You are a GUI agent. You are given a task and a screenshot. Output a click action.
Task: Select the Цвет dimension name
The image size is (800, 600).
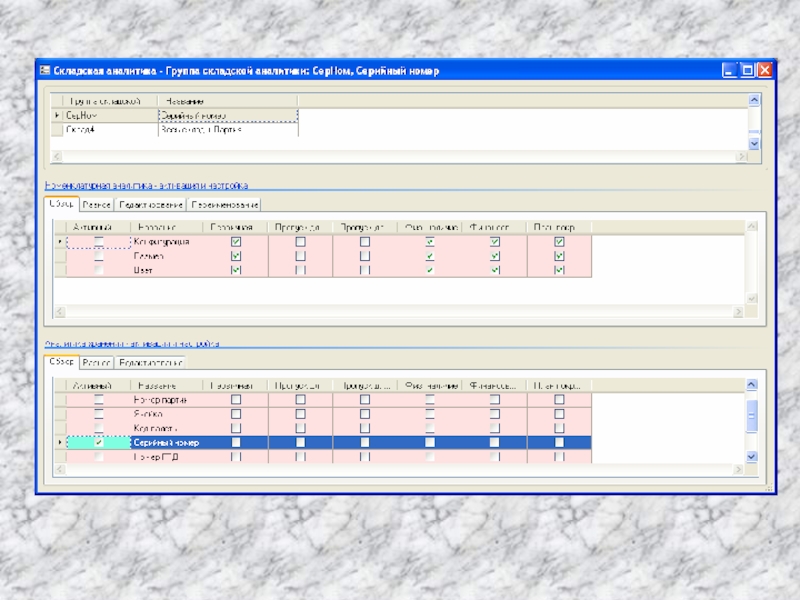143,270
